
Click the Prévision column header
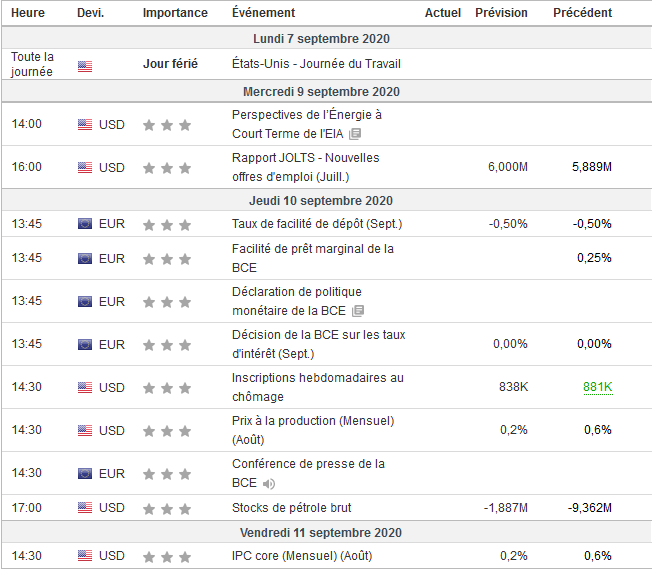(501, 13)
